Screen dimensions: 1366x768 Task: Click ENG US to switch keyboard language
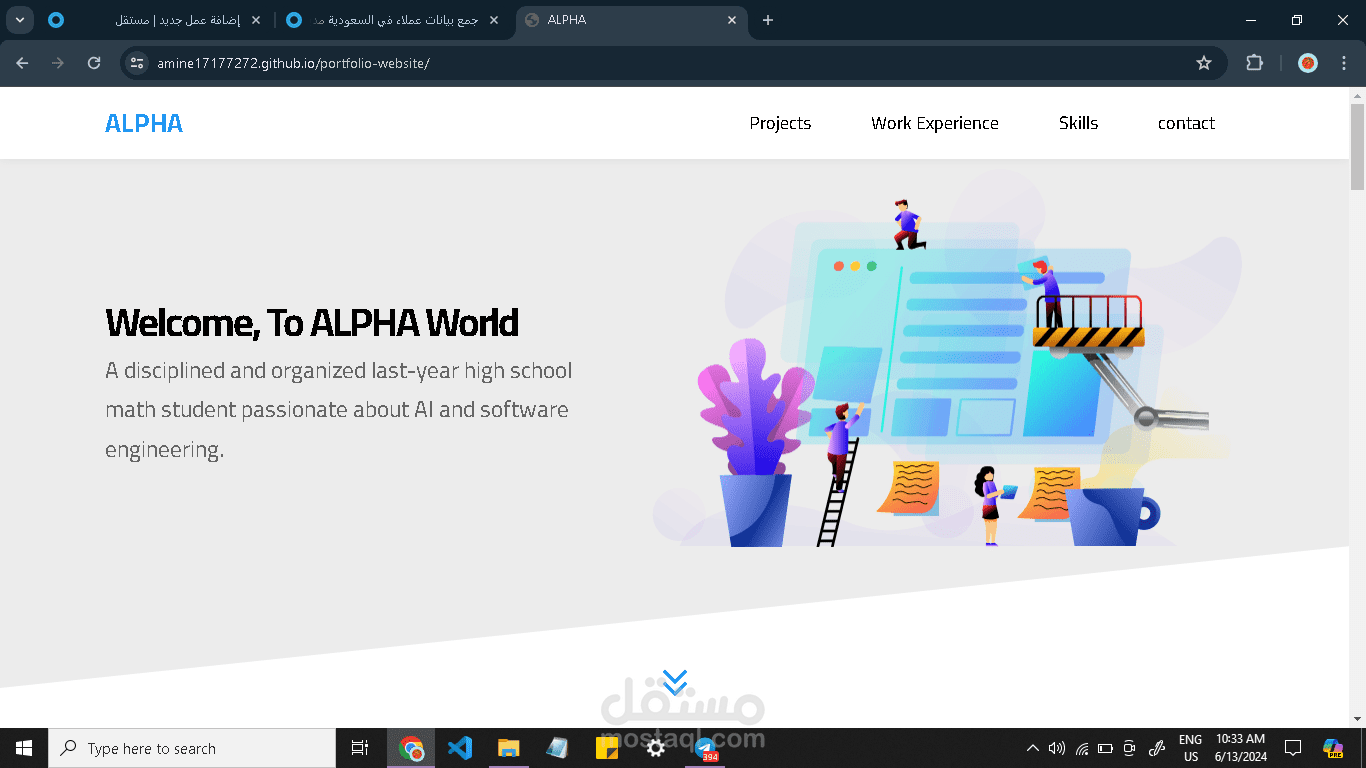(1190, 747)
